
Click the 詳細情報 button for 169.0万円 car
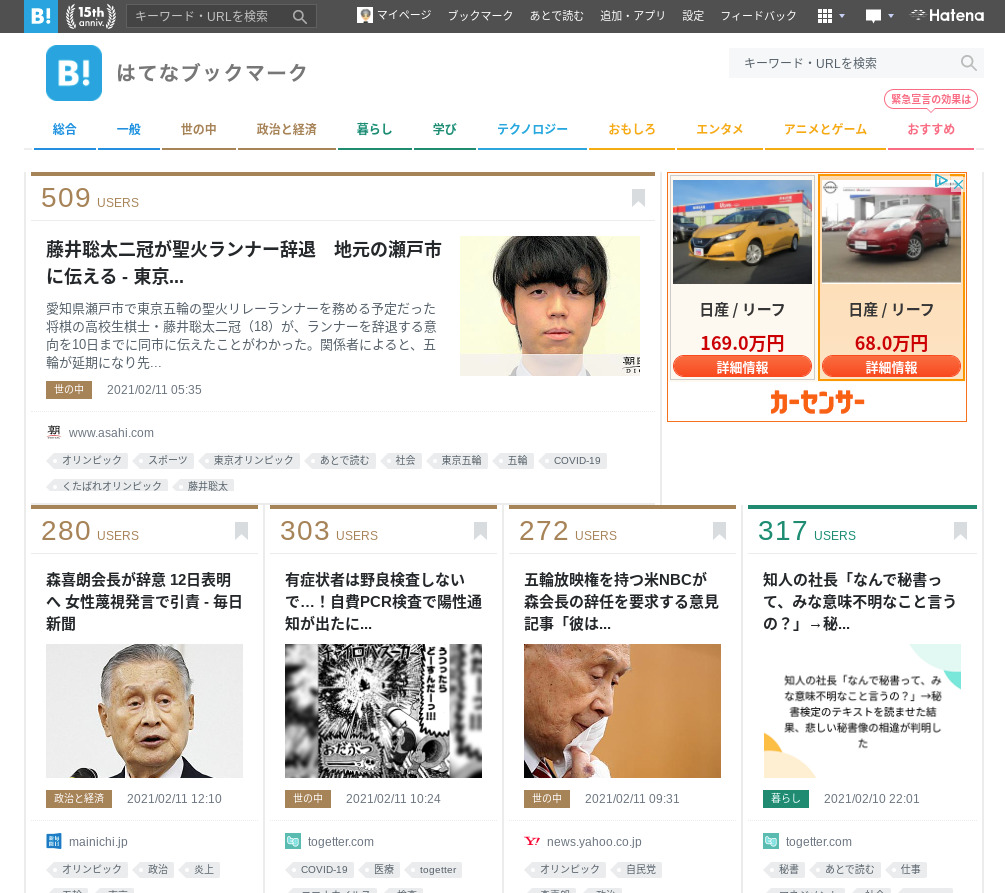click(x=742, y=367)
